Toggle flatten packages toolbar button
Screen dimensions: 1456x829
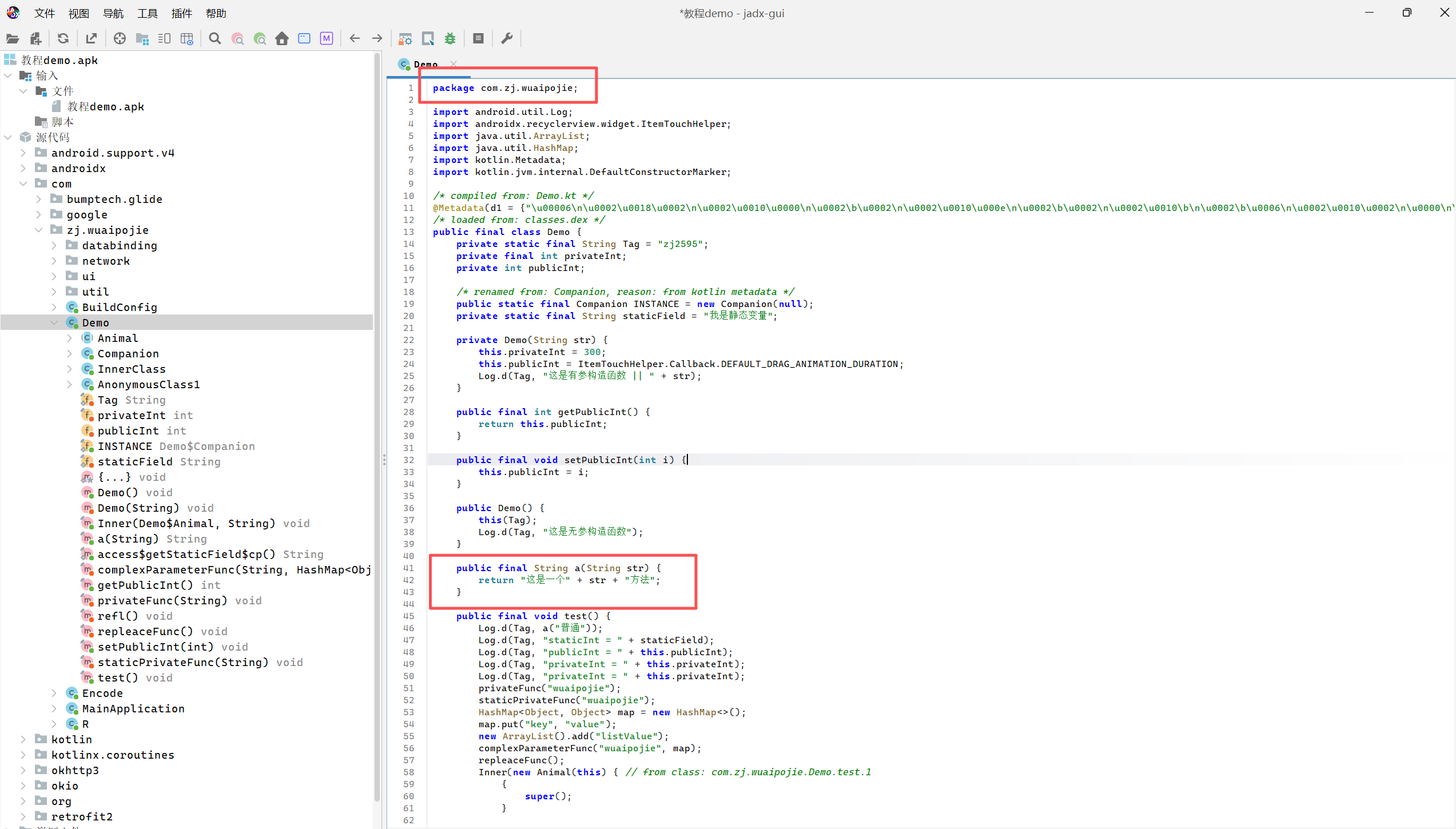[142, 39]
